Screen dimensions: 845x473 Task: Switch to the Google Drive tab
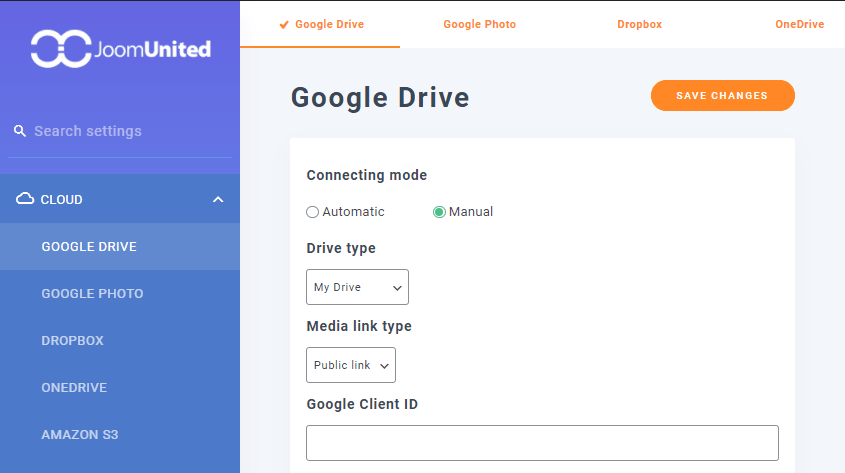(x=320, y=24)
